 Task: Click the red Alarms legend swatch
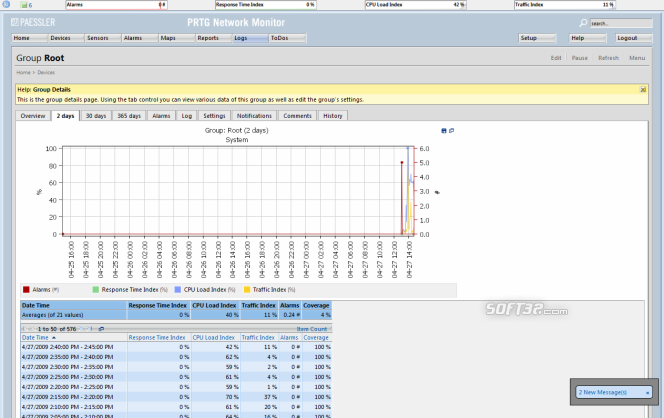pos(26,290)
